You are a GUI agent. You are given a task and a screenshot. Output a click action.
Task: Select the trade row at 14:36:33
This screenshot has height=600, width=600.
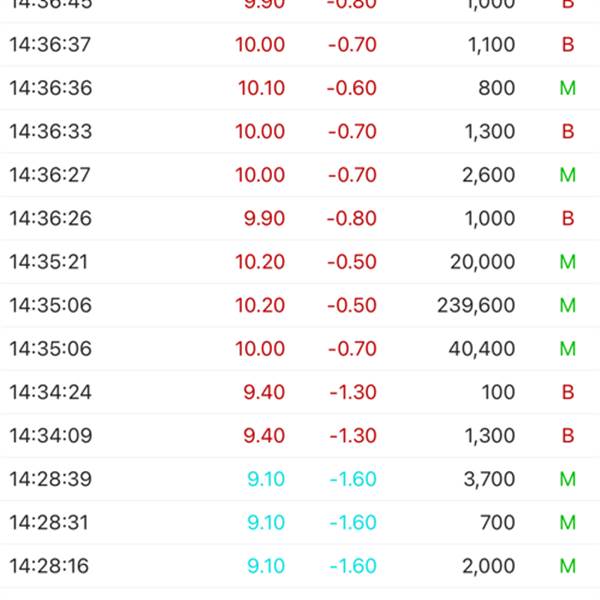(x=300, y=131)
